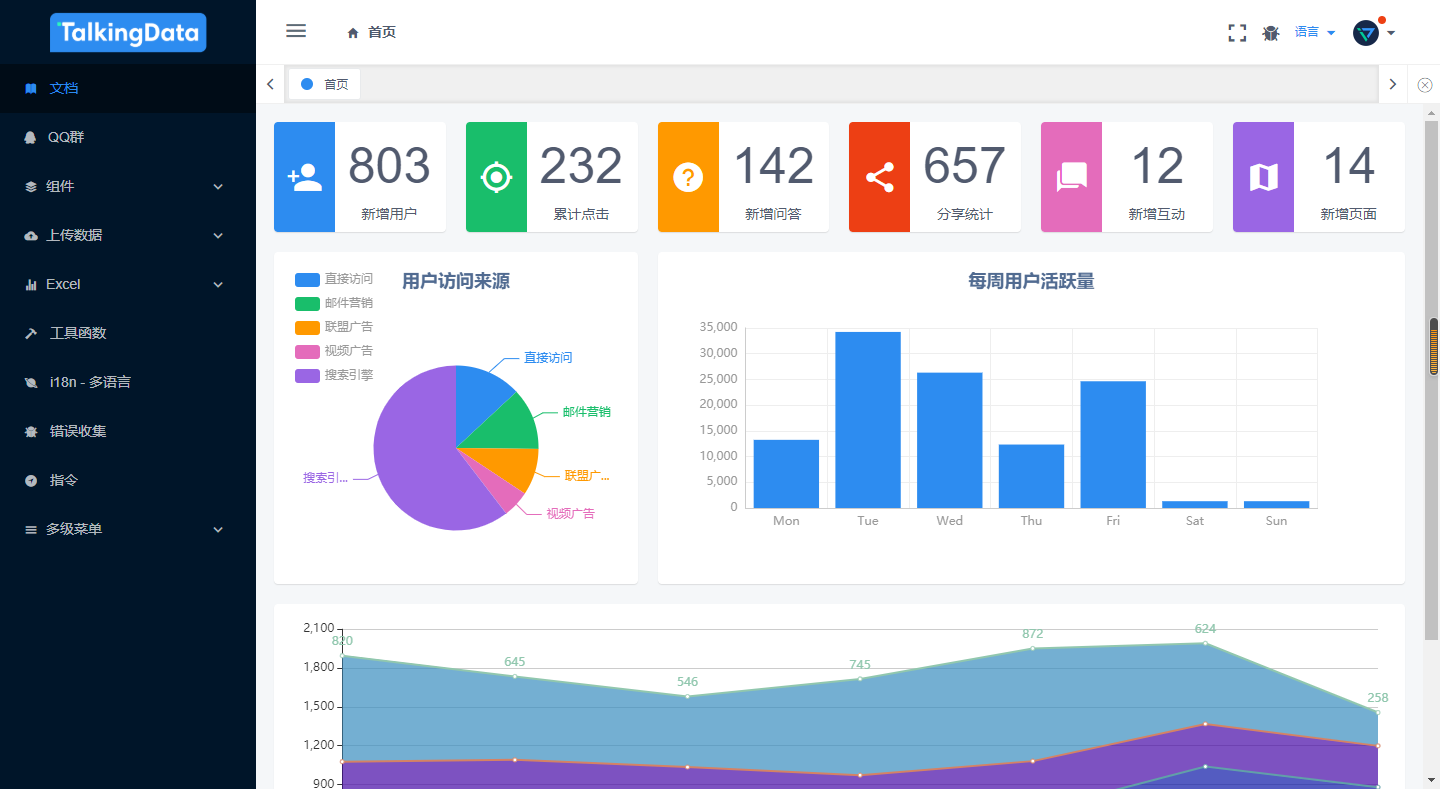The width and height of the screenshot is (1440, 789).
Task: Click the TalkingData logo
Action: 128,32
